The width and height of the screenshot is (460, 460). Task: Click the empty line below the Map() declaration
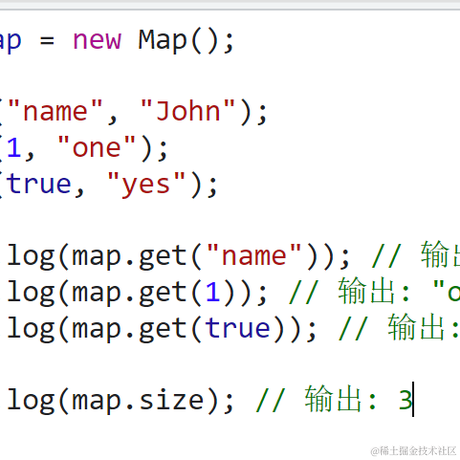[x=230, y=75]
